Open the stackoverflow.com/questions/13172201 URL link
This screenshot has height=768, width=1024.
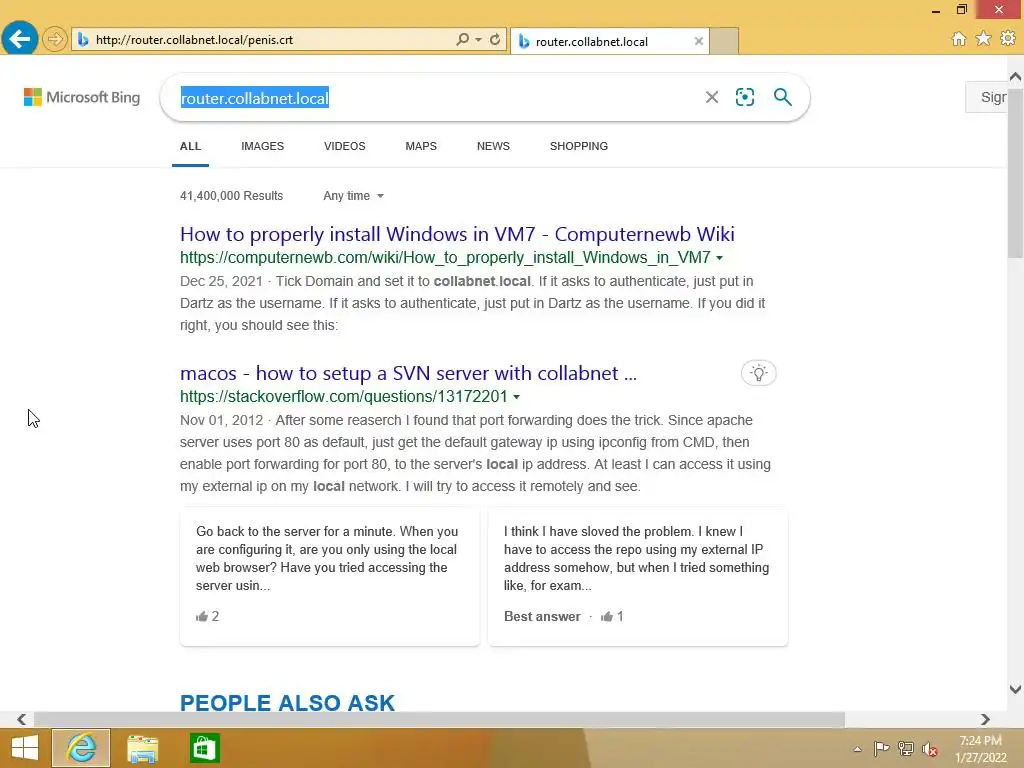pyautogui.click(x=344, y=396)
